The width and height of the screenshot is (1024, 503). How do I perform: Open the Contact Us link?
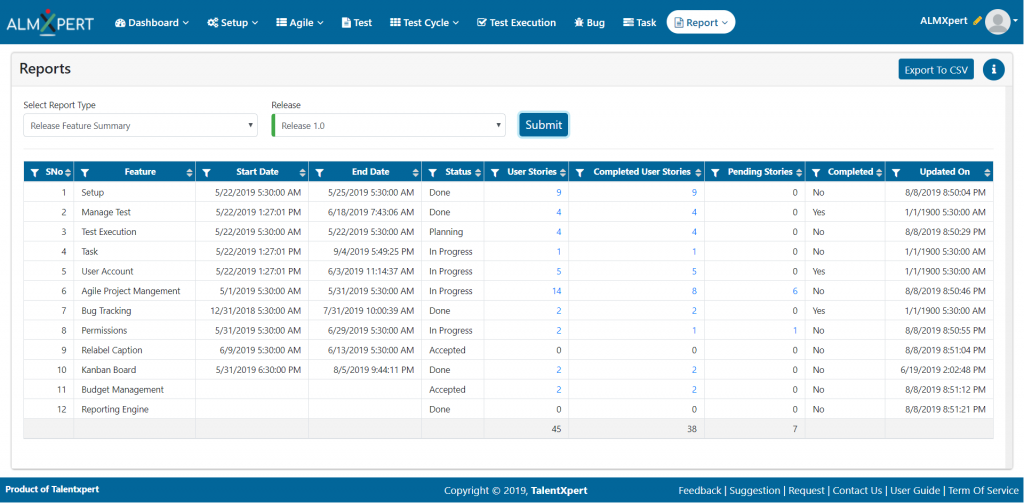[857, 490]
